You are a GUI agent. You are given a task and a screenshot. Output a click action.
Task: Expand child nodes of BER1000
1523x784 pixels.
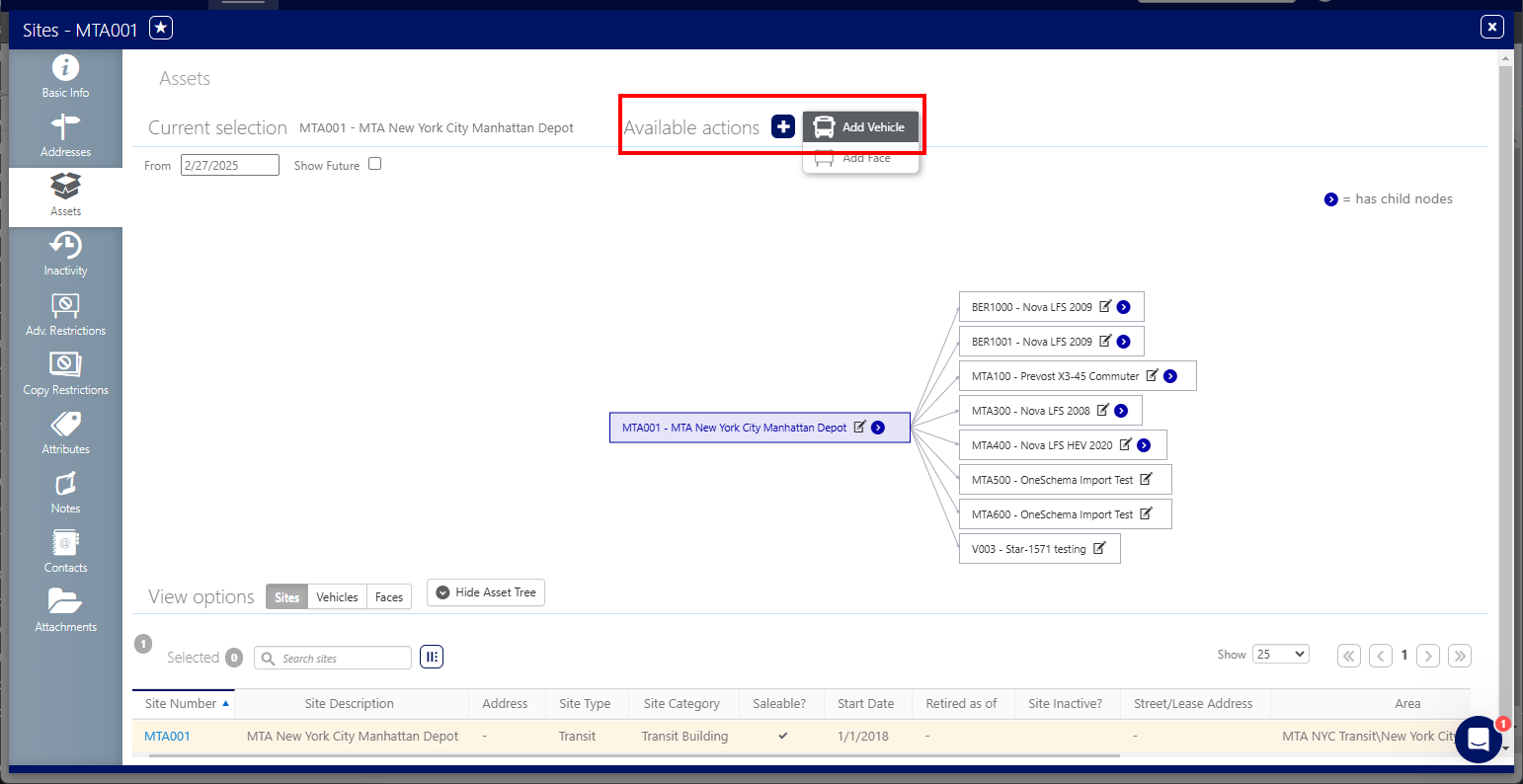pos(1123,307)
